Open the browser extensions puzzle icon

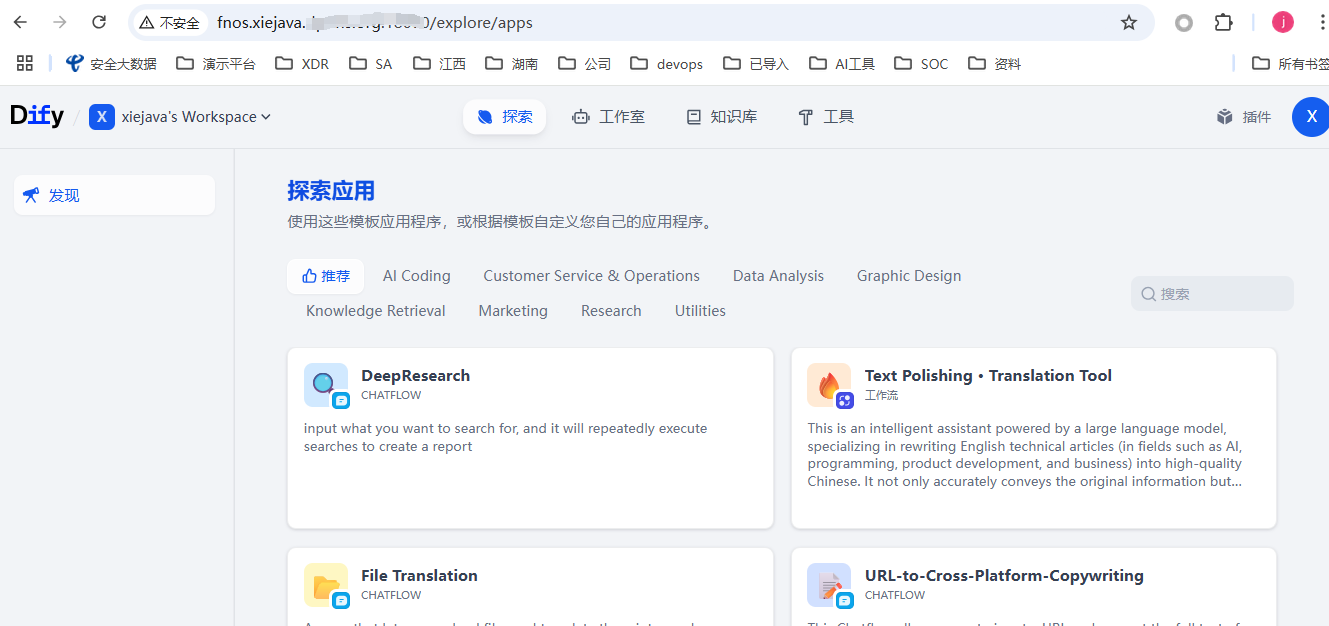click(x=1223, y=22)
